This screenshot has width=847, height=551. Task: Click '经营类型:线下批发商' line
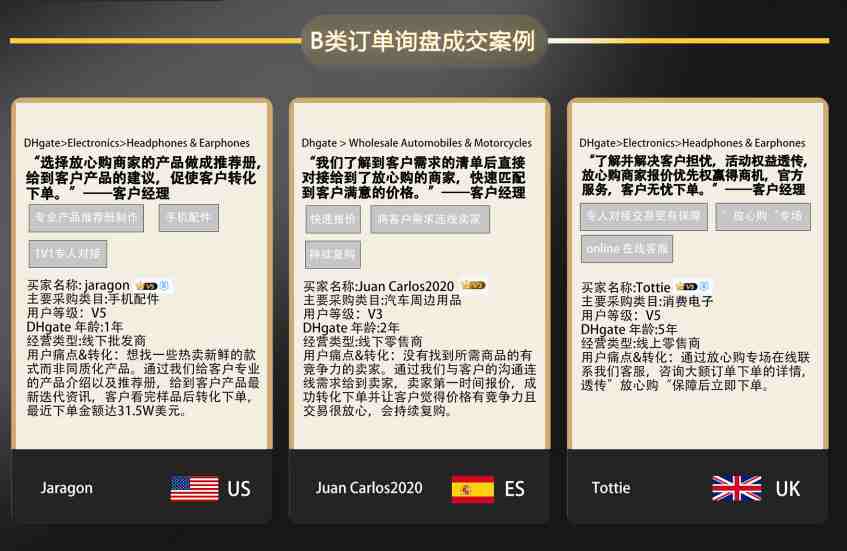86,341
